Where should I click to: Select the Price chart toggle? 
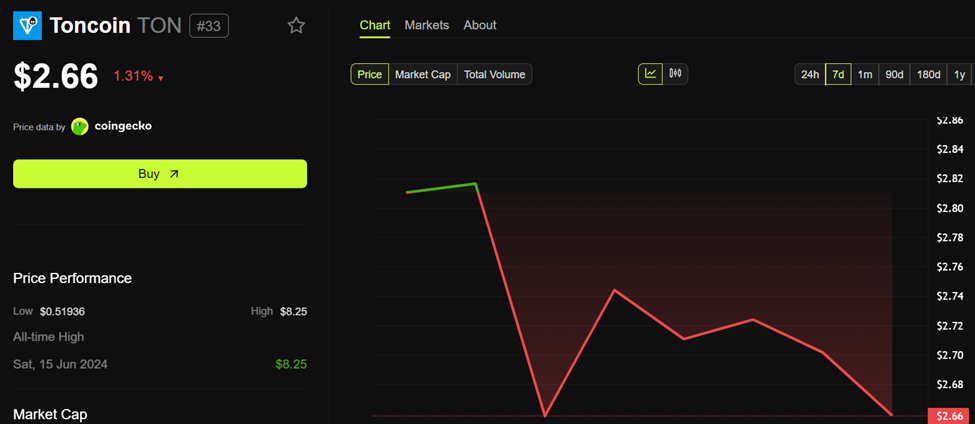coord(369,74)
